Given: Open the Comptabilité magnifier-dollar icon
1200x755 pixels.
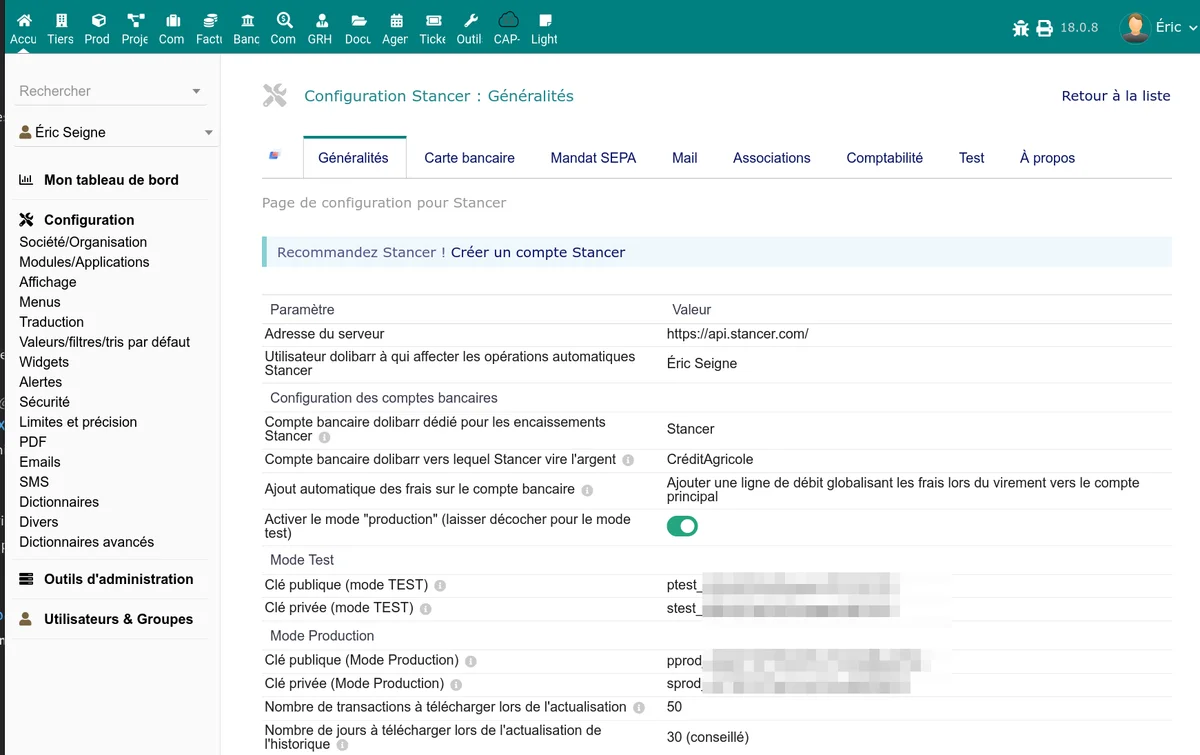Looking at the screenshot, I should 284,20.
